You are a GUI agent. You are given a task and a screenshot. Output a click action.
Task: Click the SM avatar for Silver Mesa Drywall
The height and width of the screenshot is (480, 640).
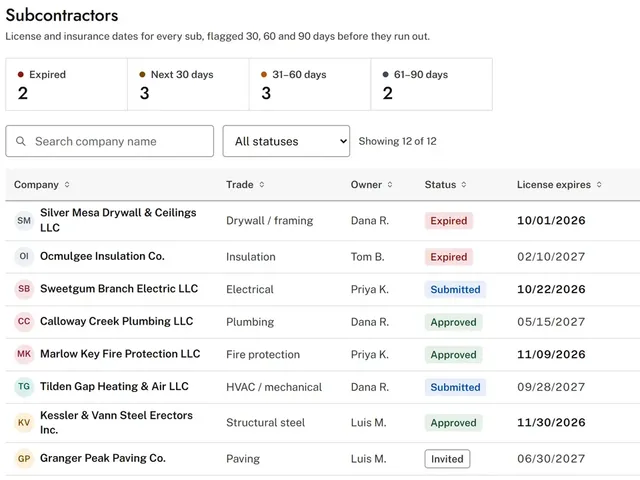pyautogui.click(x=24, y=220)
